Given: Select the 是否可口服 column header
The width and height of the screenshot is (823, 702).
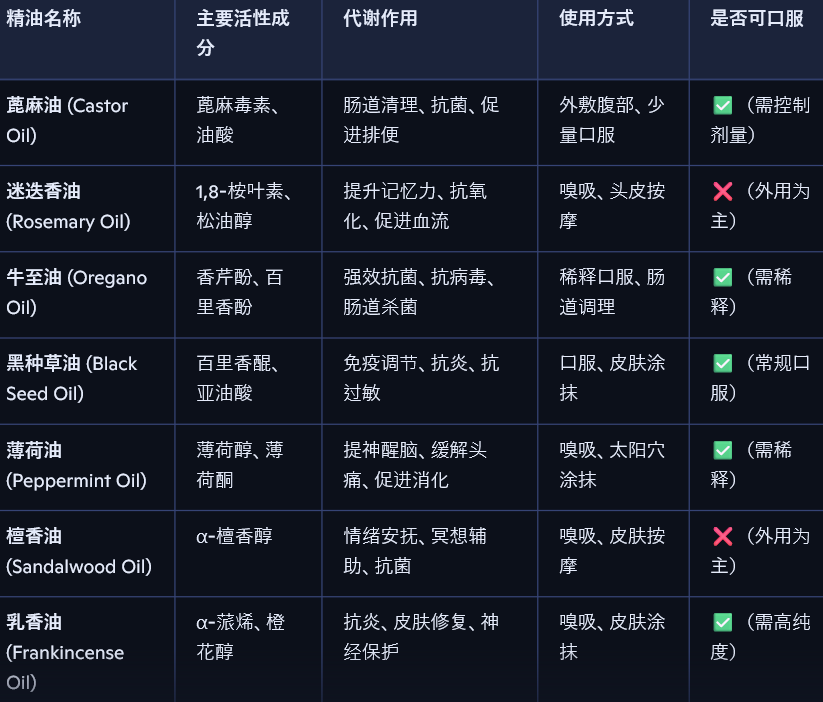Looking at the screenshot, I should (x=757, y=20).
